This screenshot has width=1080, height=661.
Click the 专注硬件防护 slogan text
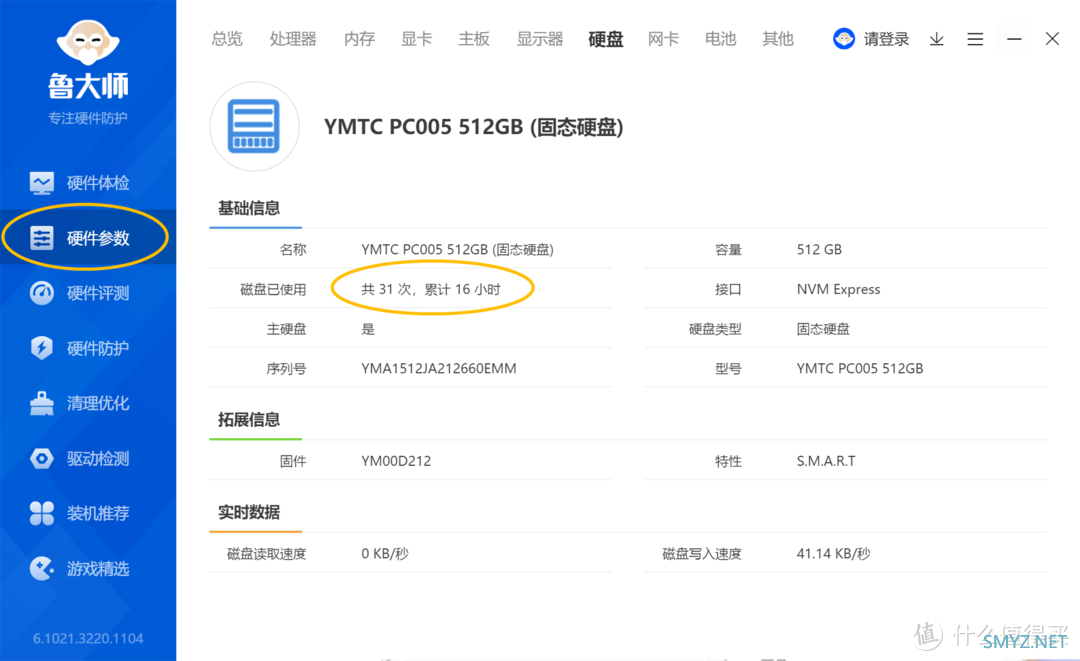87,118
